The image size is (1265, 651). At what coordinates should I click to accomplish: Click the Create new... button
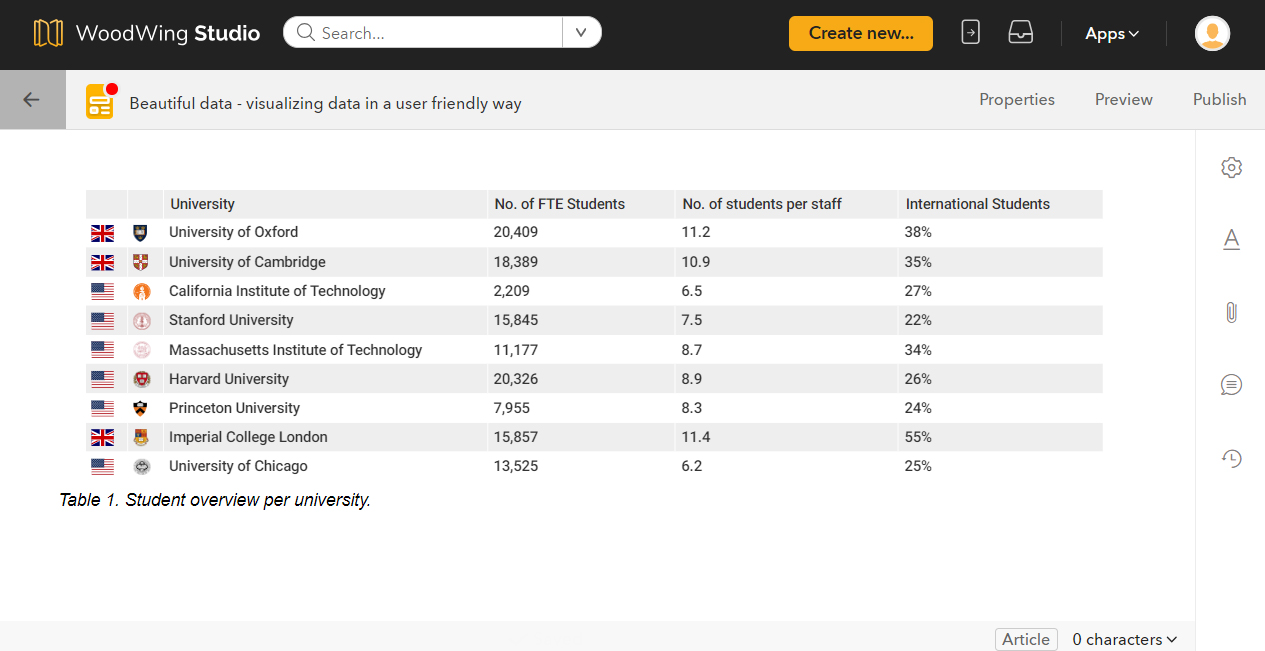(860, 33)
